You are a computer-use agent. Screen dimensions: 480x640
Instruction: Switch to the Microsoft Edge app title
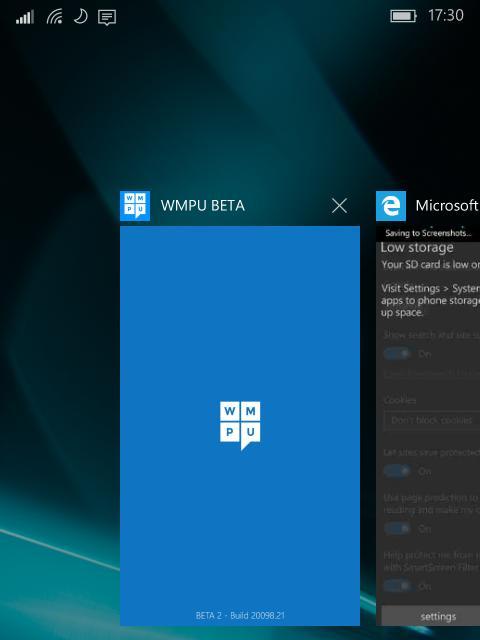pyautogui.click(x=447, y=205)
